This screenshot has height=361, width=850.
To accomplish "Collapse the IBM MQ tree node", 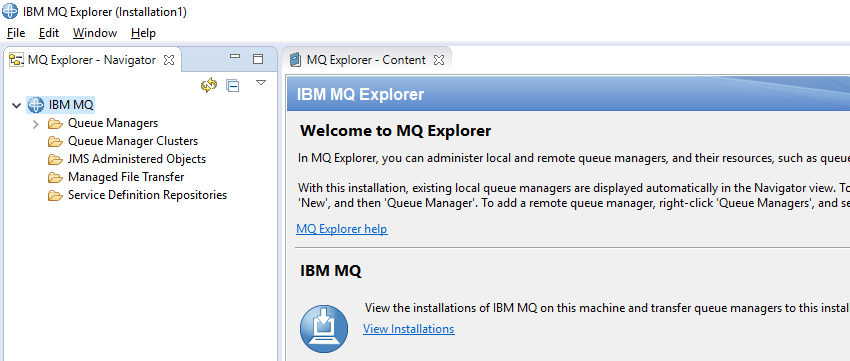I will (x=16, y=105).
